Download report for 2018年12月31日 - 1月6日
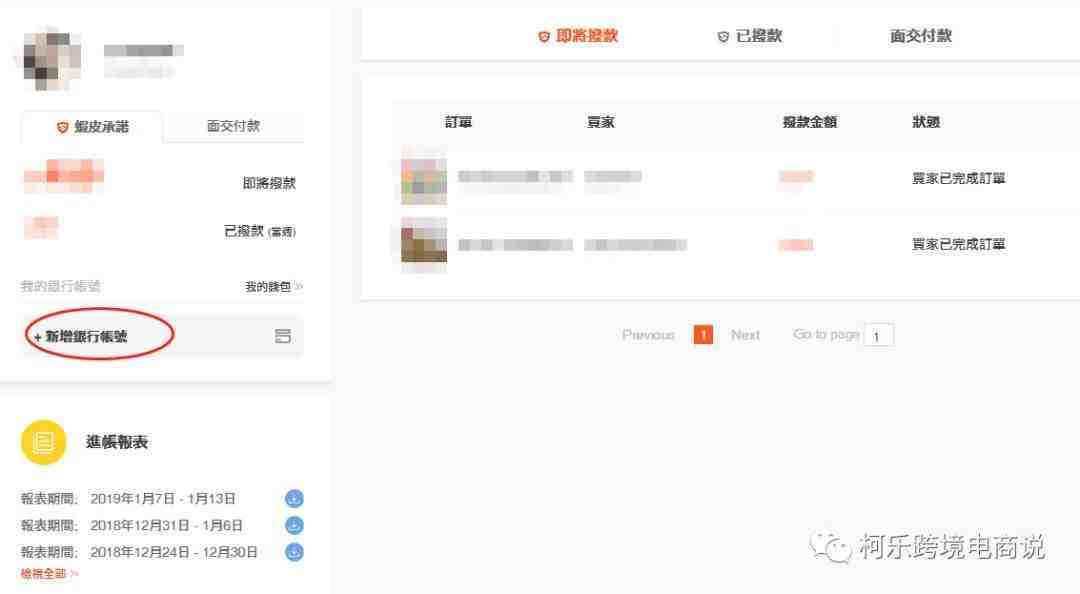Viewport: 1080px width, 594px height. (x=294, y=525)
